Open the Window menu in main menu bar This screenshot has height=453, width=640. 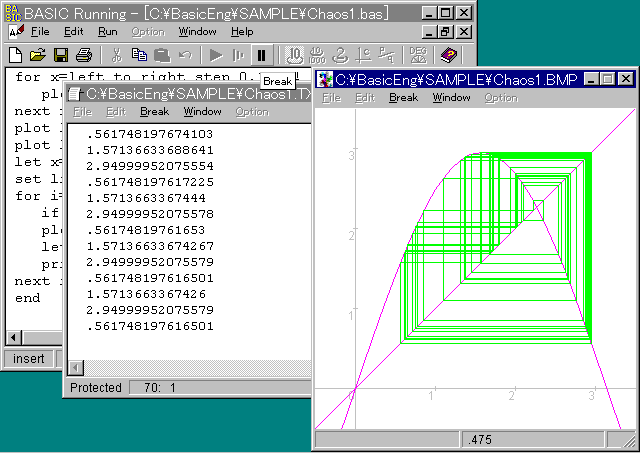coord(197,32)
